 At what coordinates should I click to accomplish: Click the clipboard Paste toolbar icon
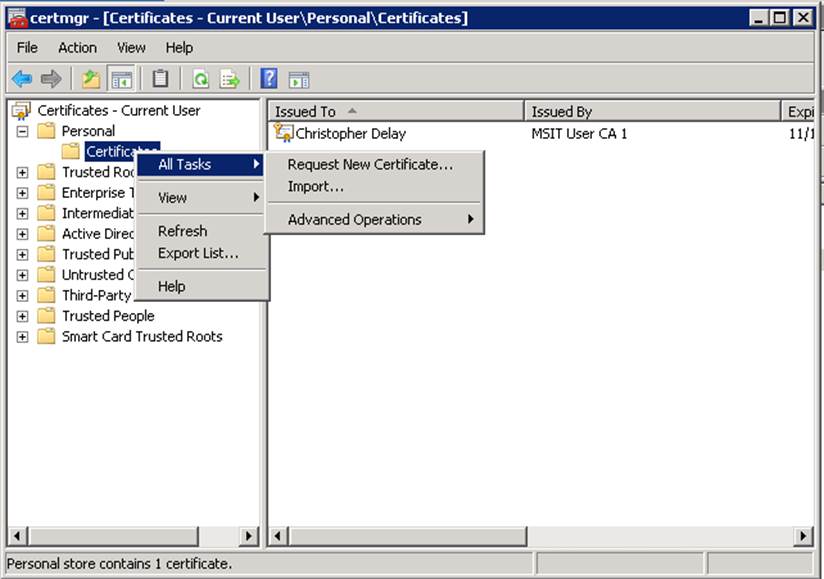(x=160, y=79)
